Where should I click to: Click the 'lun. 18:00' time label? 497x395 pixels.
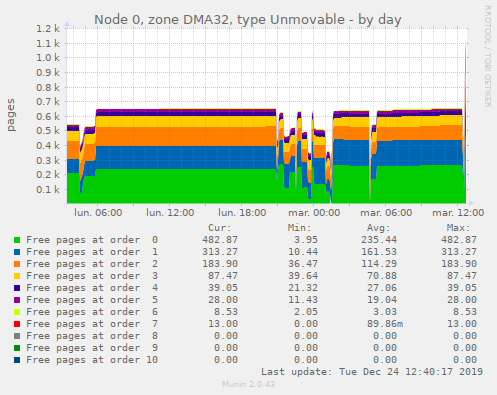[x=242, y=213]
